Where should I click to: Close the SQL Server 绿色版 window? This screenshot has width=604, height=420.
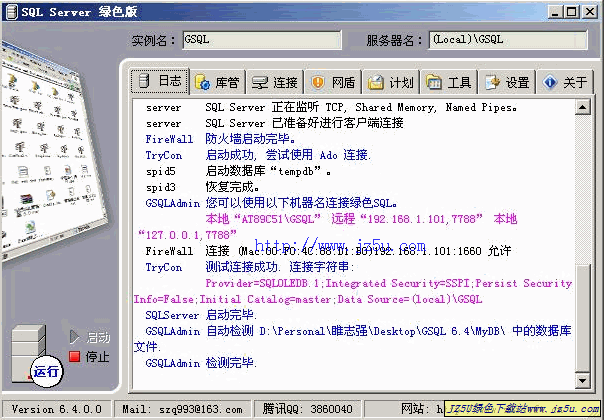(590, 12)
